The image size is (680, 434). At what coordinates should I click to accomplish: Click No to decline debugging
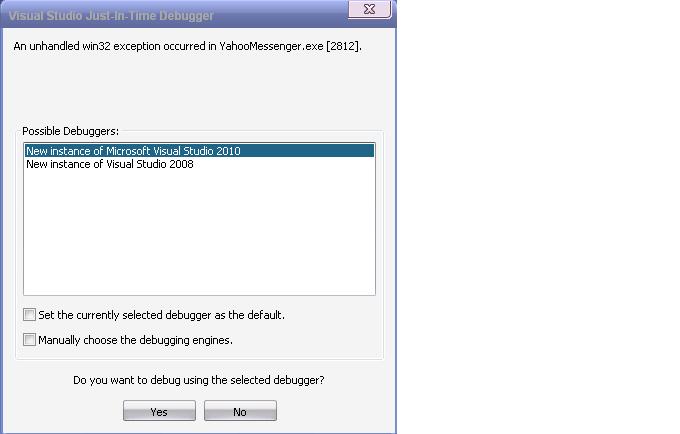pos(240,411)
